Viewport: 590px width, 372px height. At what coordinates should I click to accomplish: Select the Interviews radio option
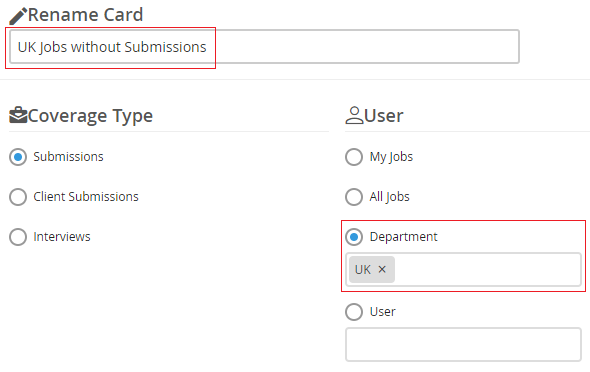click(x=18, y=237)
